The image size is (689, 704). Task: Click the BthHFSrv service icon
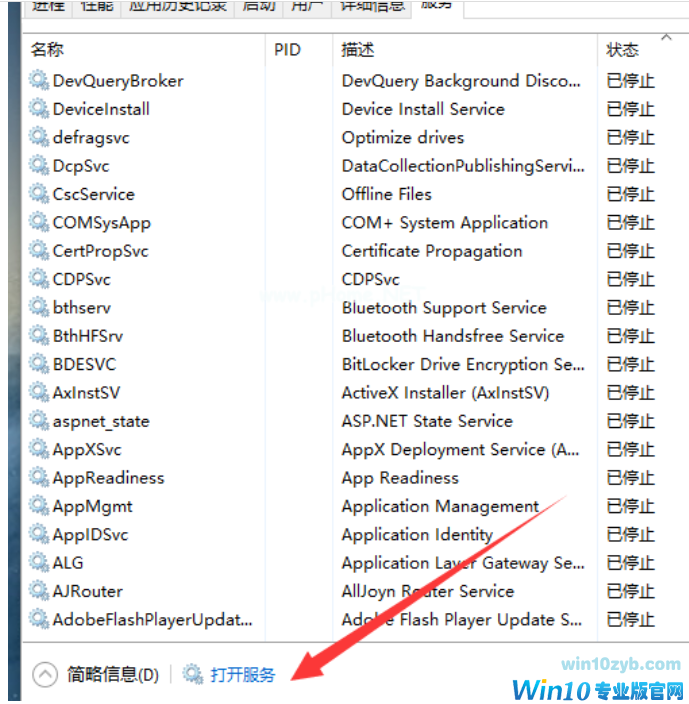[39, 336]
